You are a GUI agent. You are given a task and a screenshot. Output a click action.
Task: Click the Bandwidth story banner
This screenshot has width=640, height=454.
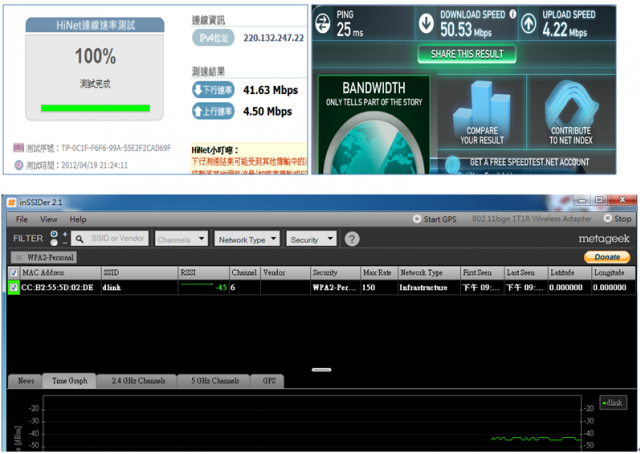(x=373, y=125)
